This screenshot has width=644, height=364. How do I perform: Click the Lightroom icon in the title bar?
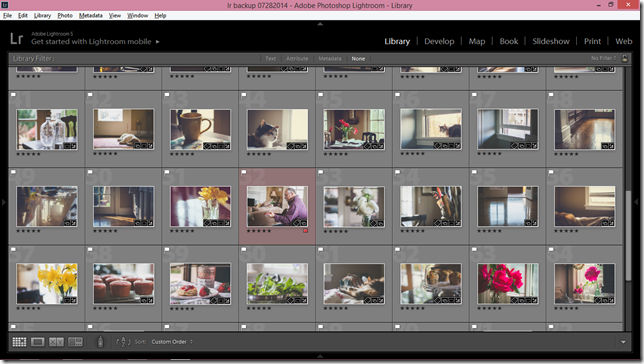coord(5,5)
